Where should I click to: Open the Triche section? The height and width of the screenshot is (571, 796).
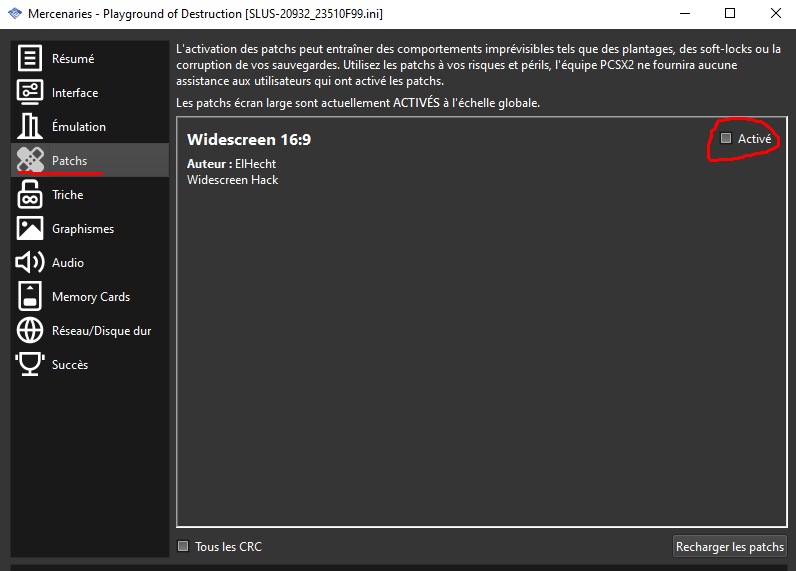pyautogui.click(x=90, y=194)
